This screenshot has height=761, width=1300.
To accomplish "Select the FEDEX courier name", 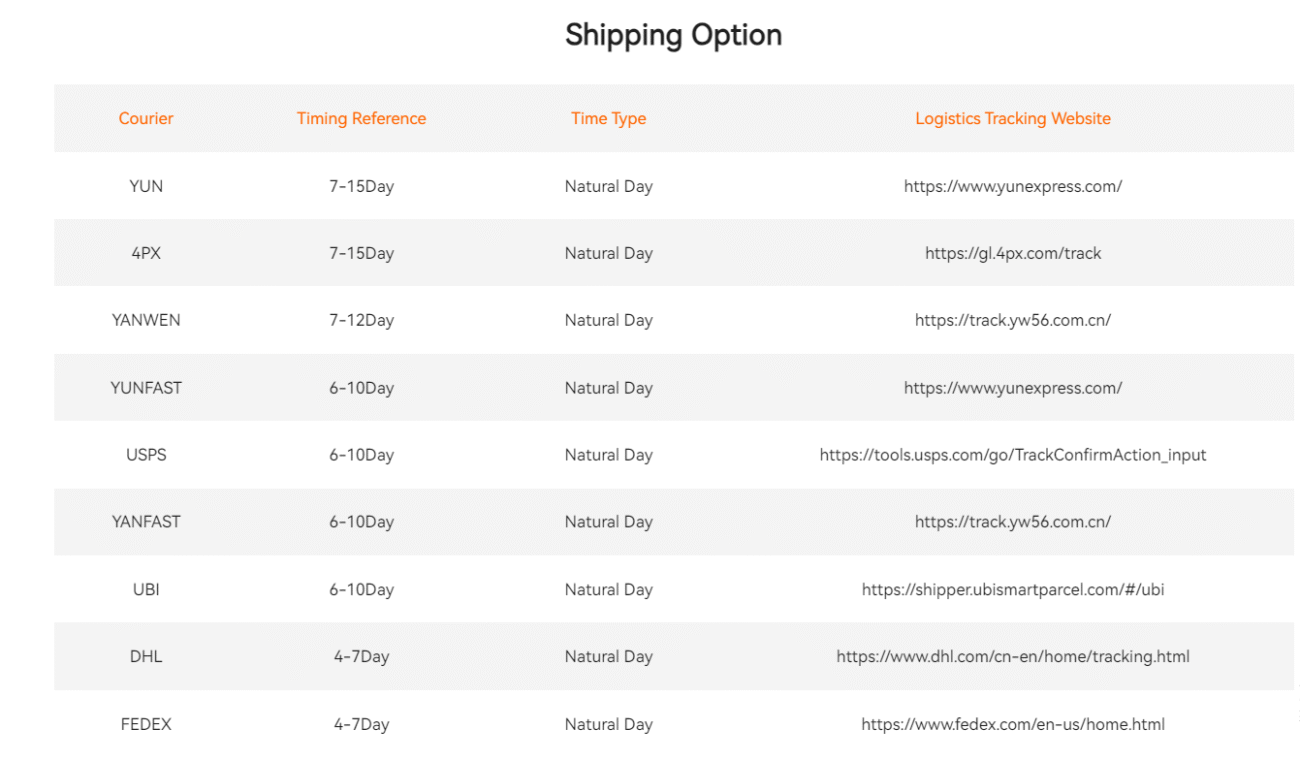I will point(146,724).
